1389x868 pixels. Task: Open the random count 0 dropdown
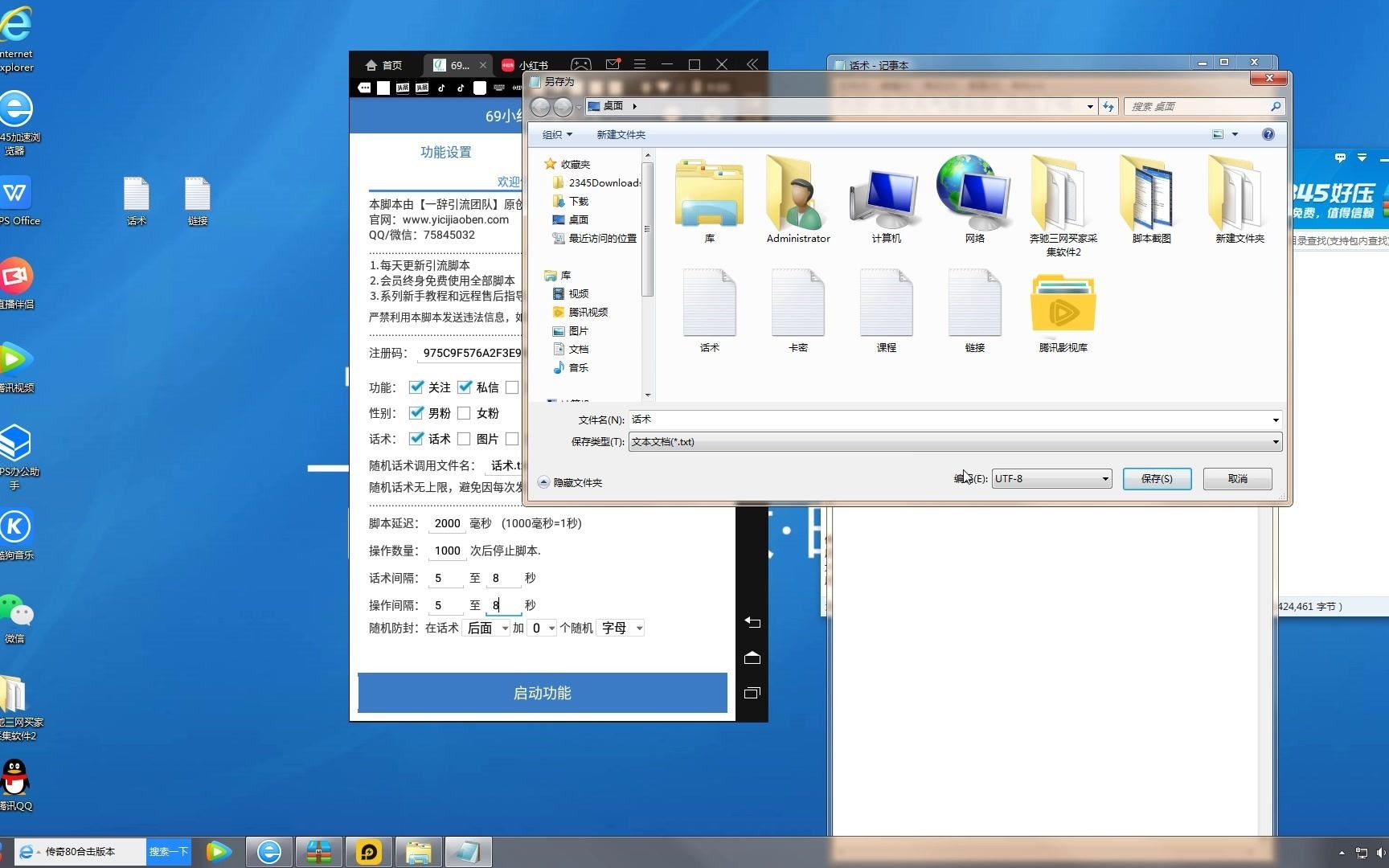click(x=543, y=628)
